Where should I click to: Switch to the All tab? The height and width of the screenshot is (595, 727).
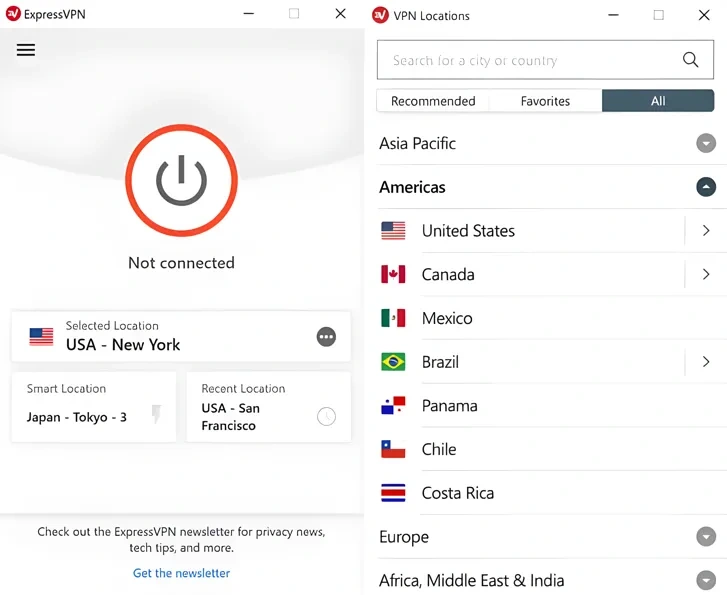658,101
